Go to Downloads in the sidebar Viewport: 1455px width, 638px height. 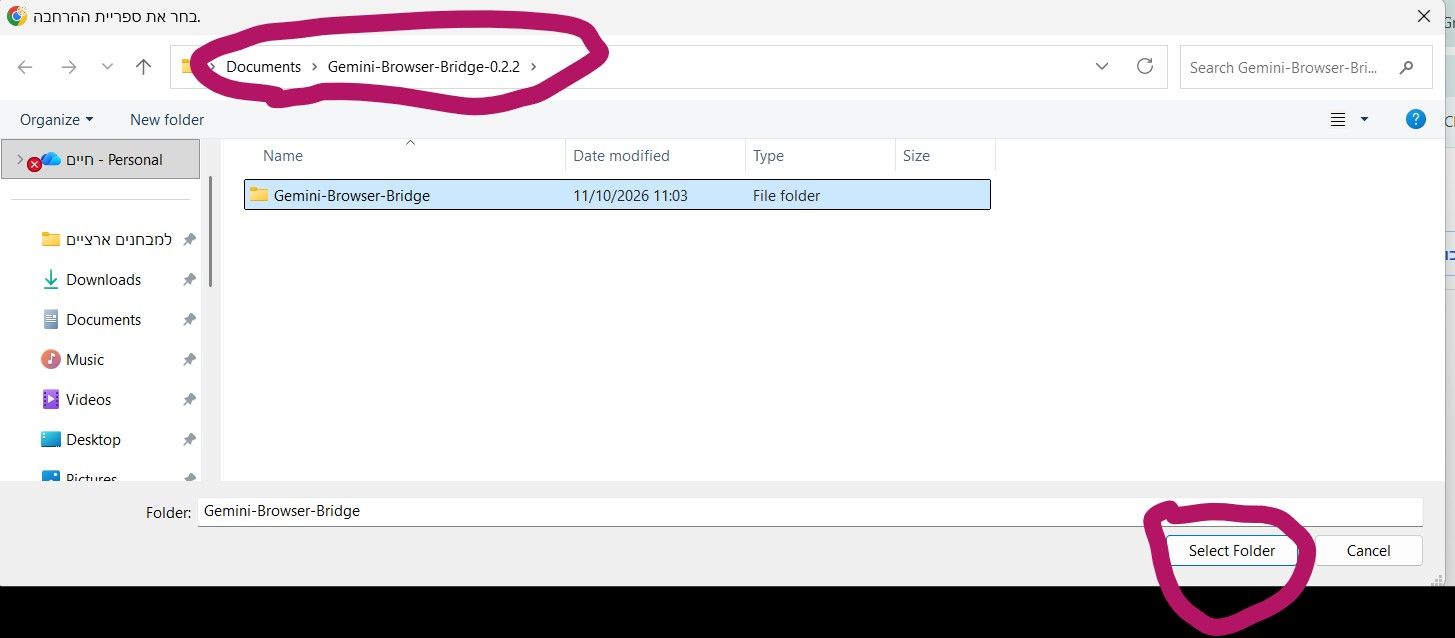click(103, 280)
